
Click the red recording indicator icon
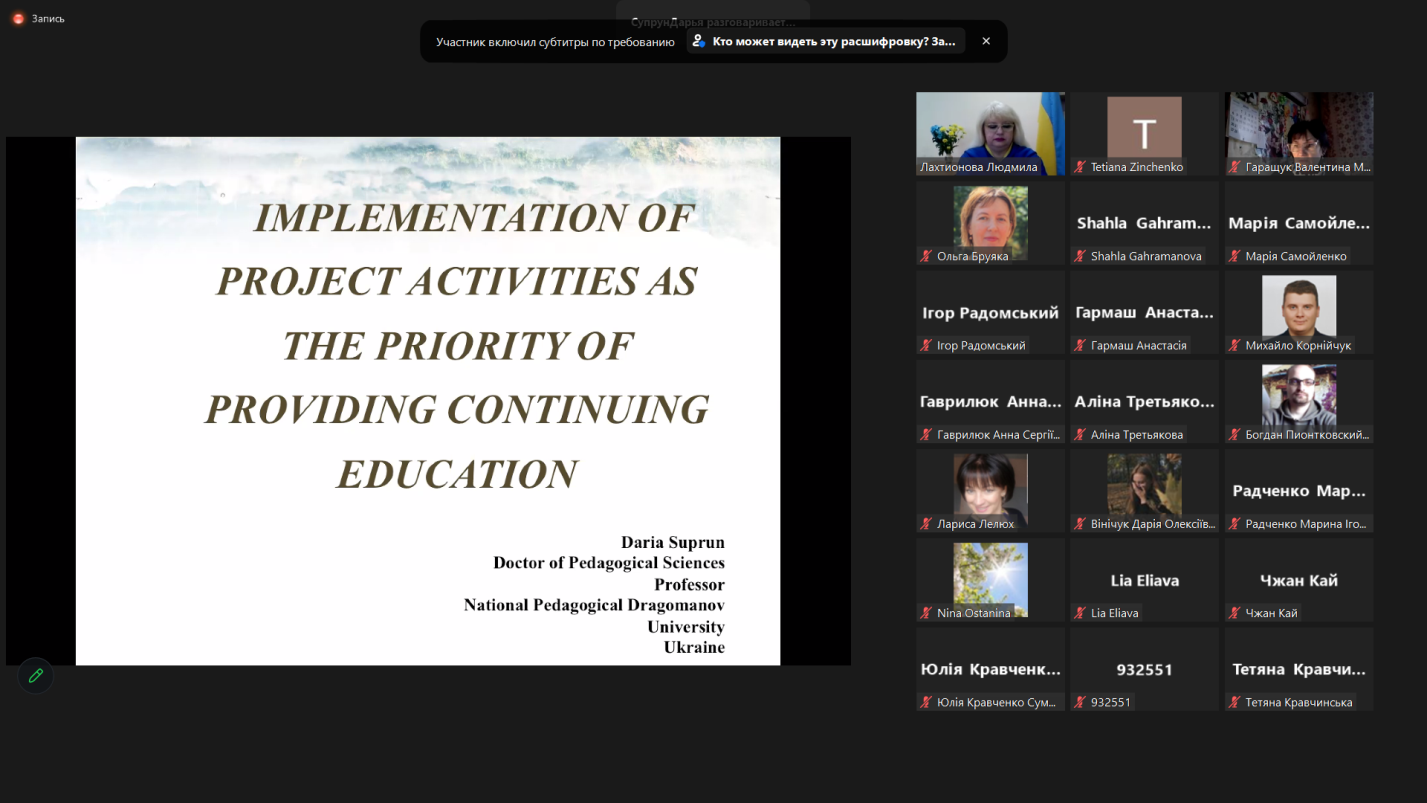(x=18, y=18)
